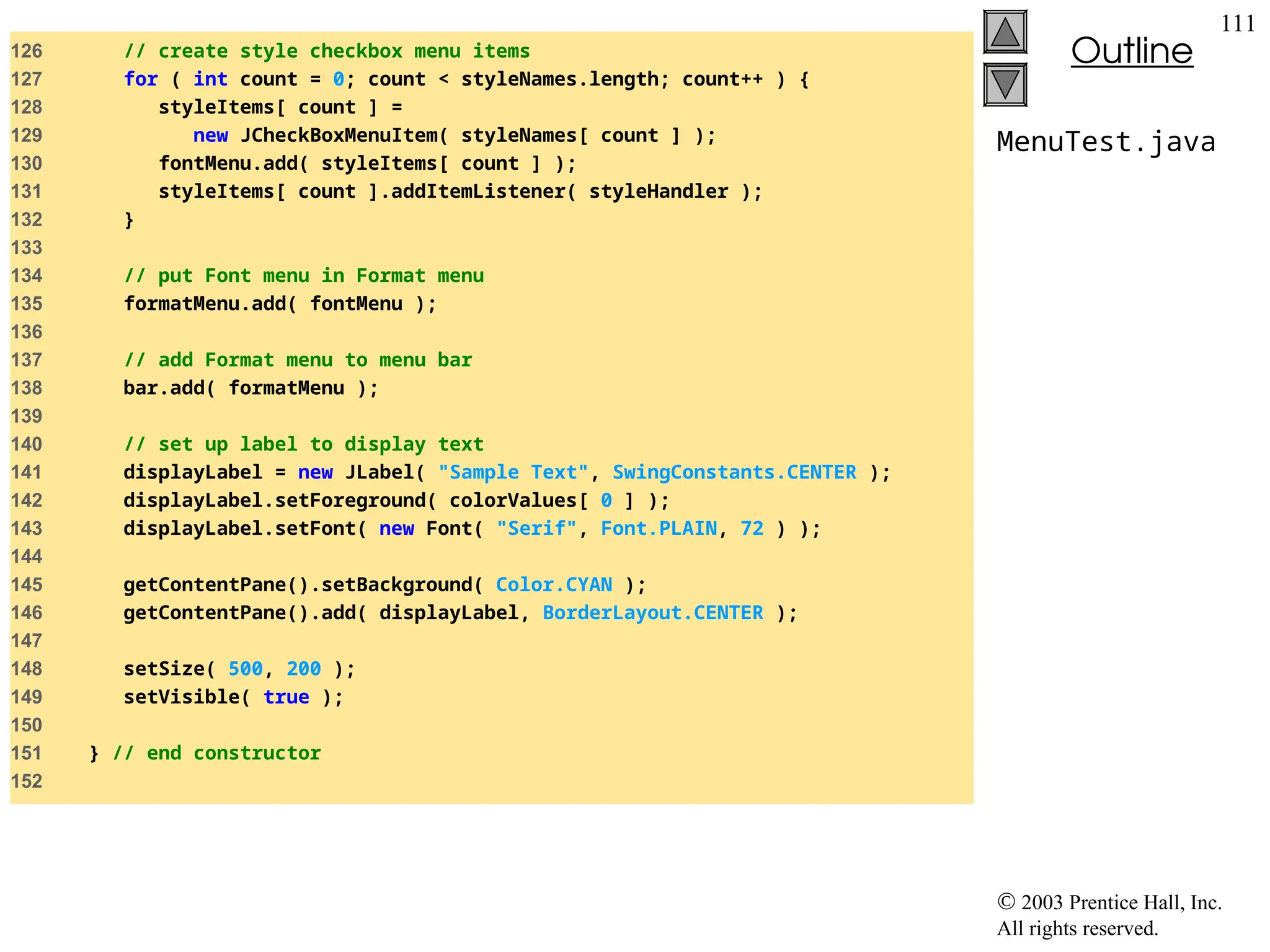
Task: Open the underlined Outline link
Action: coord(1131,51)
